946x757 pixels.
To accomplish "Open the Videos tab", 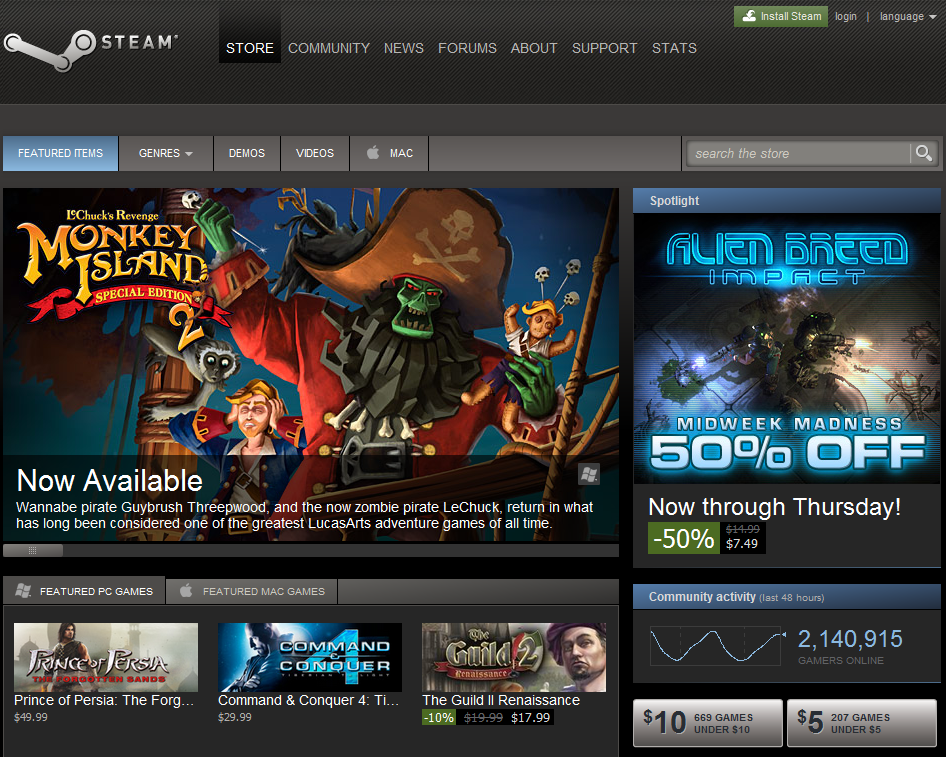I will 315,153.
